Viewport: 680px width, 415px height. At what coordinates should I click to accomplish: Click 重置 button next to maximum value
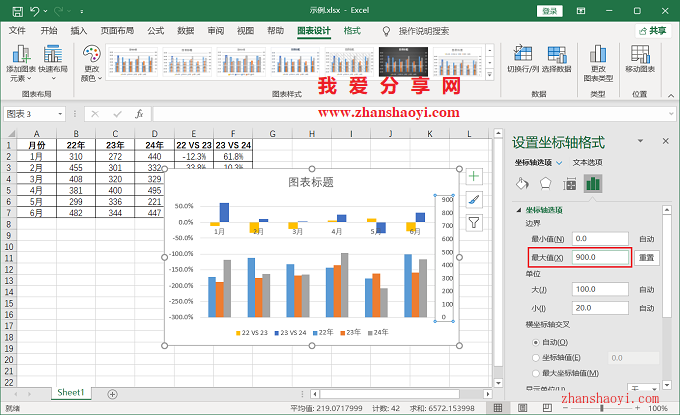[647, 258]
